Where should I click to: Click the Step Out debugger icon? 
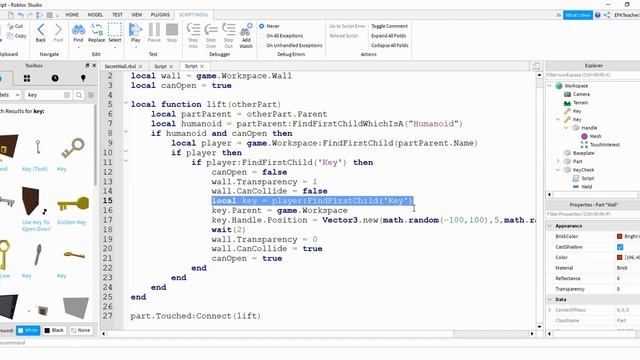pos(229,30)
